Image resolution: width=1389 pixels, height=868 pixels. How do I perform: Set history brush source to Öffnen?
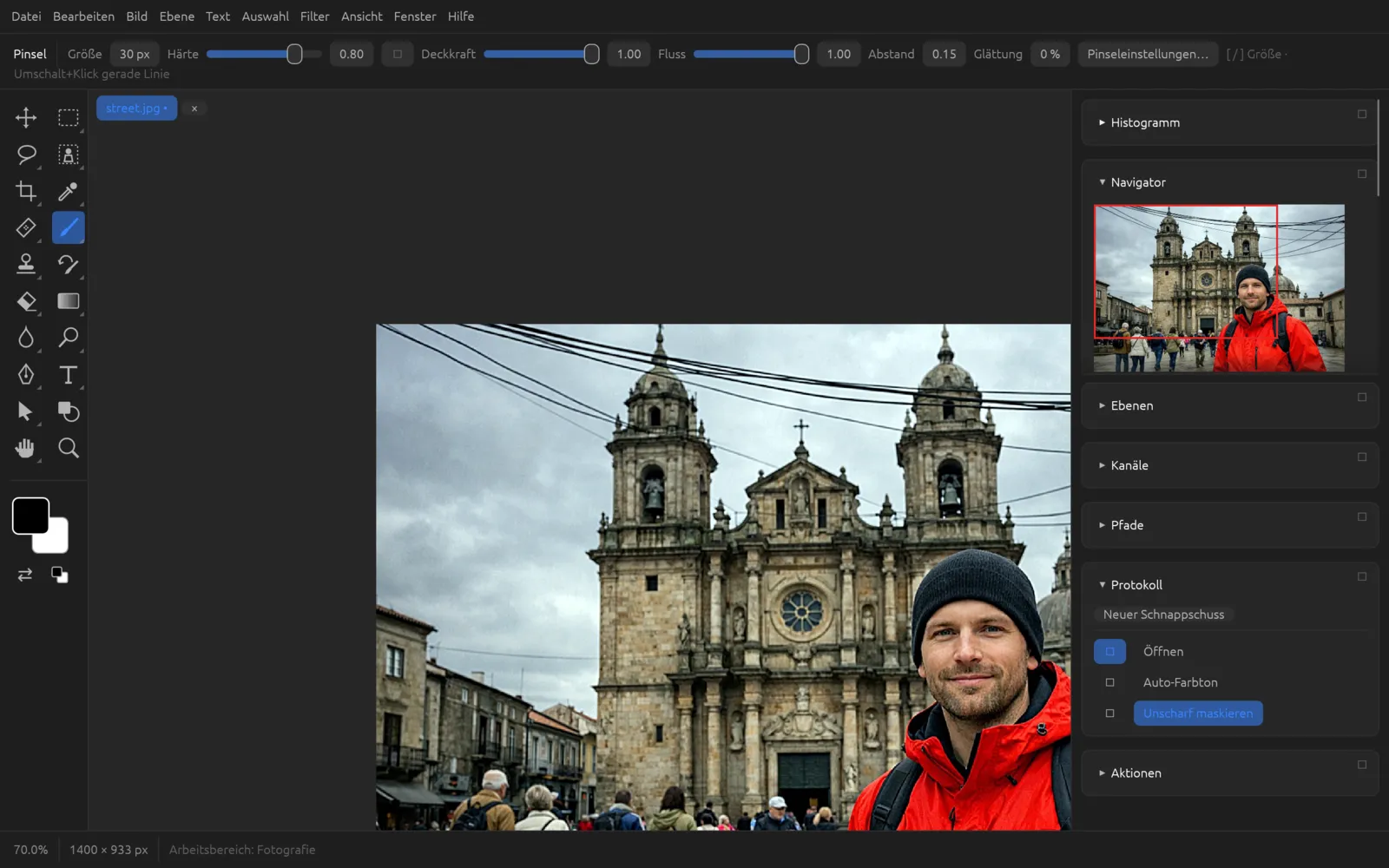point(1109,651)
